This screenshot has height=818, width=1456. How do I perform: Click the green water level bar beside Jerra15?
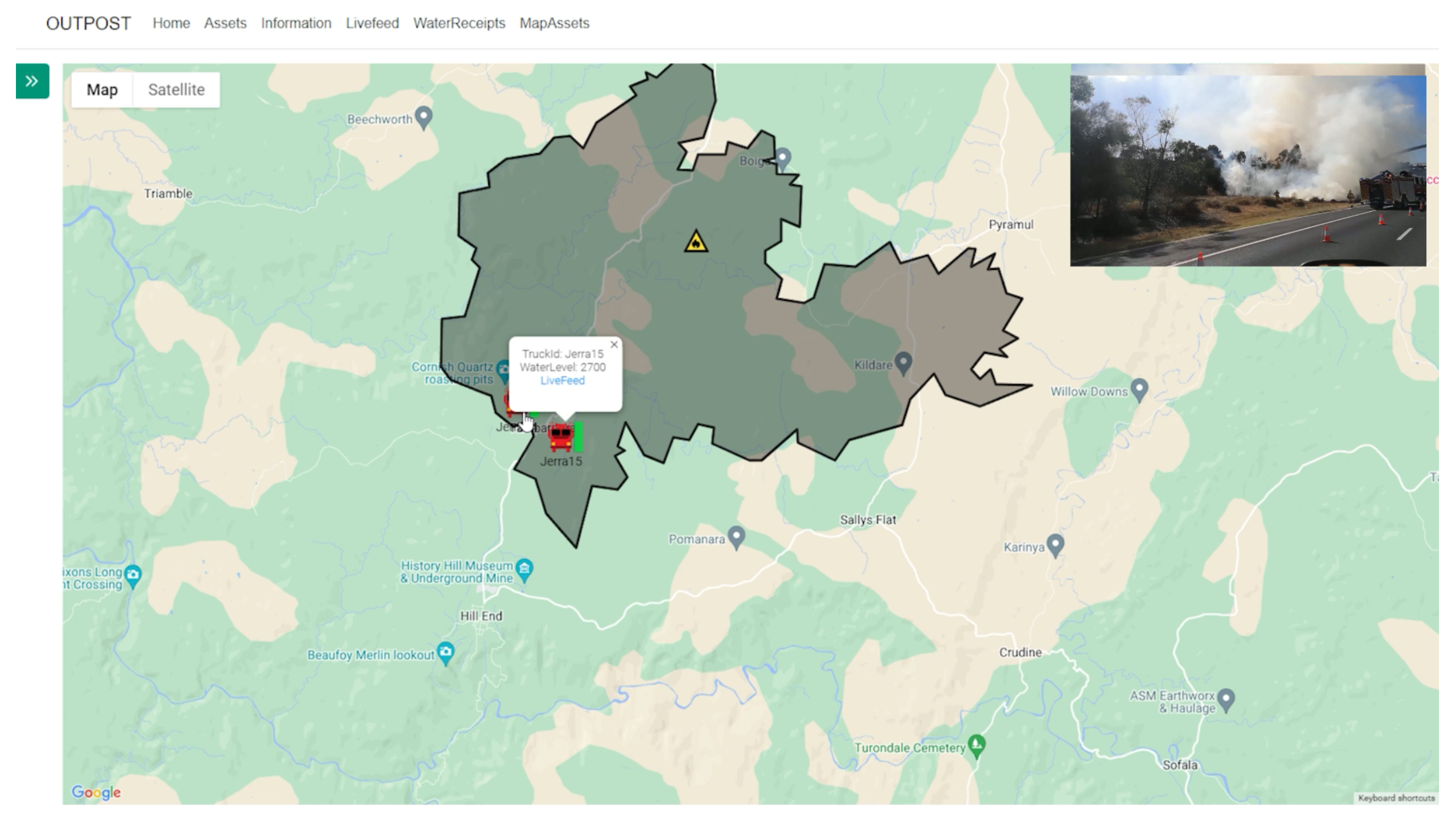pos(578,437)
